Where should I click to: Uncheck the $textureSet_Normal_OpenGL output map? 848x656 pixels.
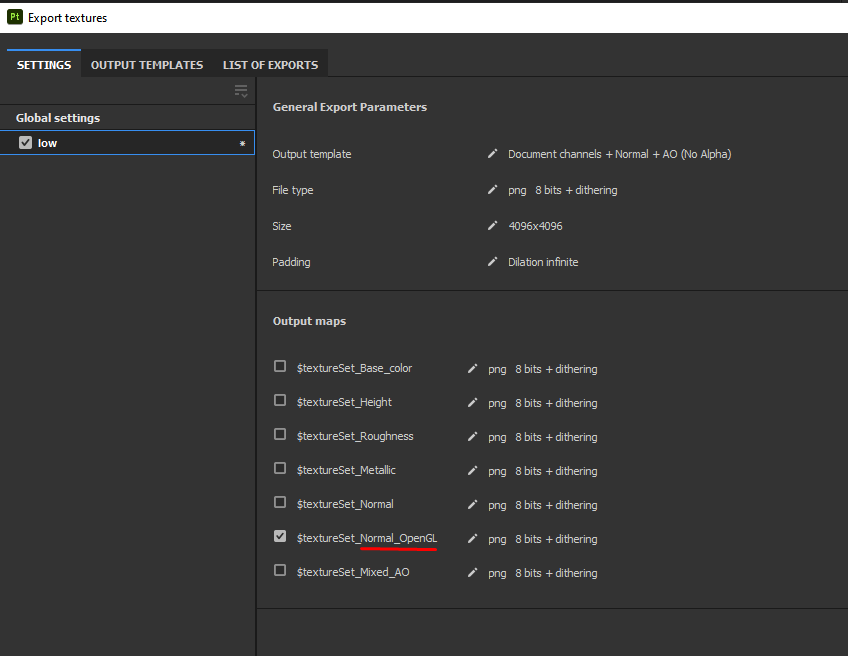280,537
